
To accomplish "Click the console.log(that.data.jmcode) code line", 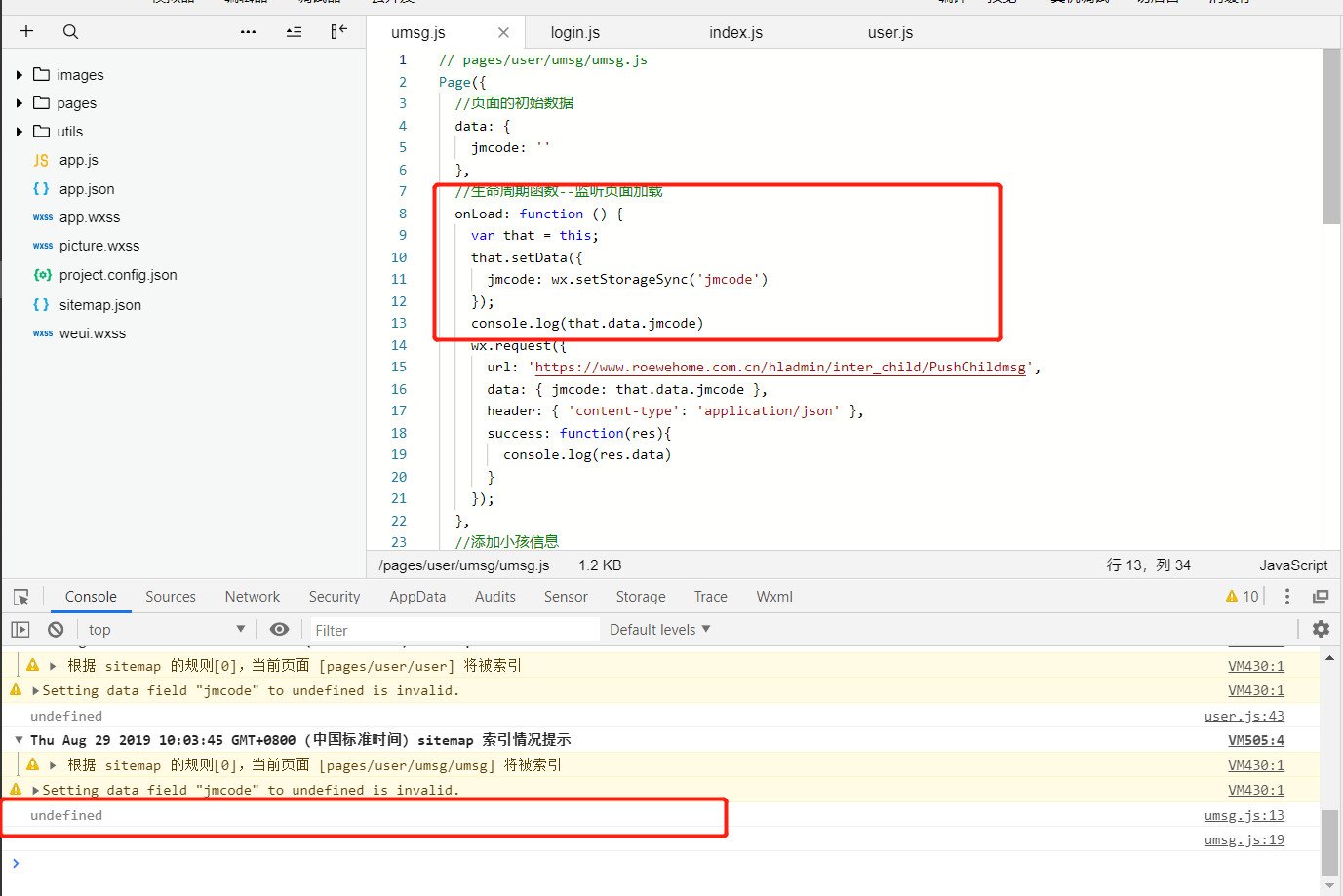I will (x=587, y=323).
